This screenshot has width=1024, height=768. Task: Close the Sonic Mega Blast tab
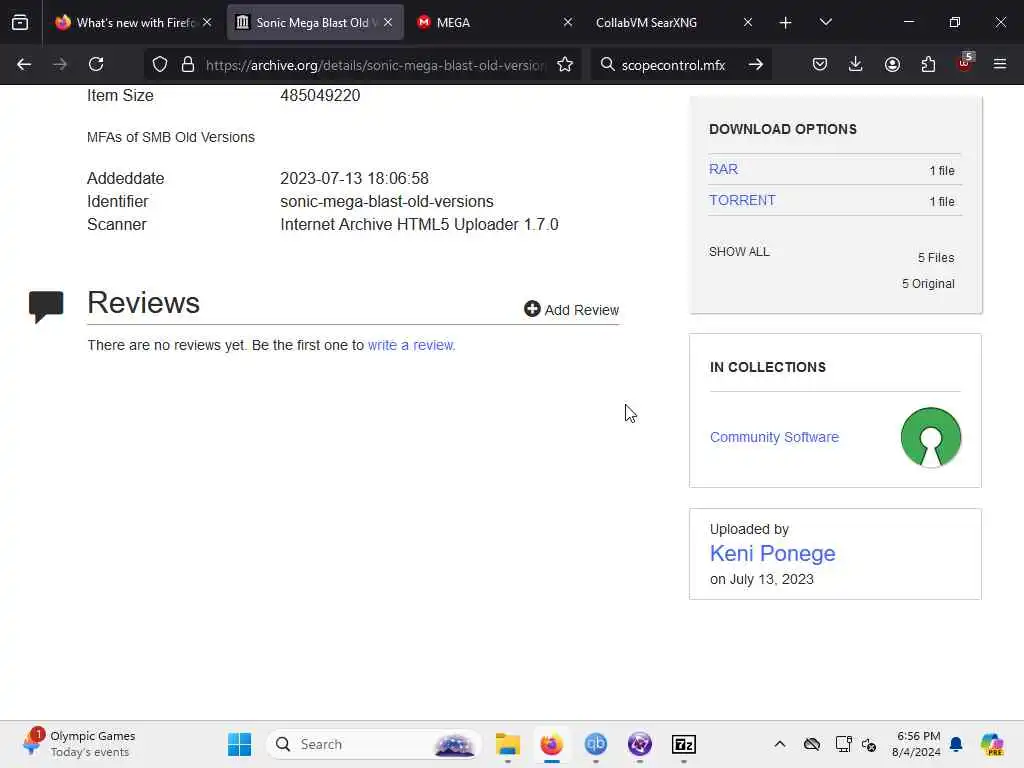388,22
